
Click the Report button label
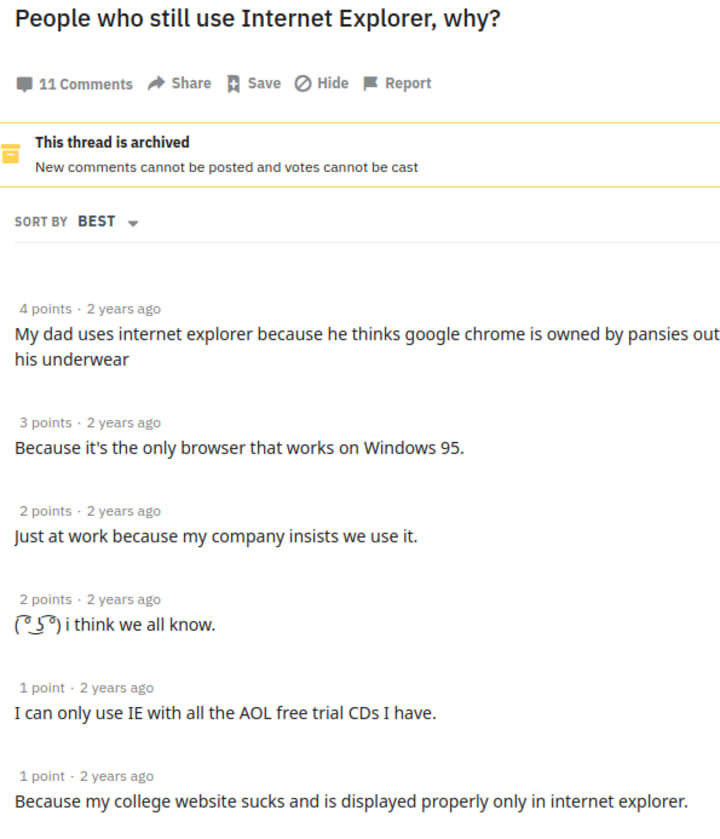407,83
